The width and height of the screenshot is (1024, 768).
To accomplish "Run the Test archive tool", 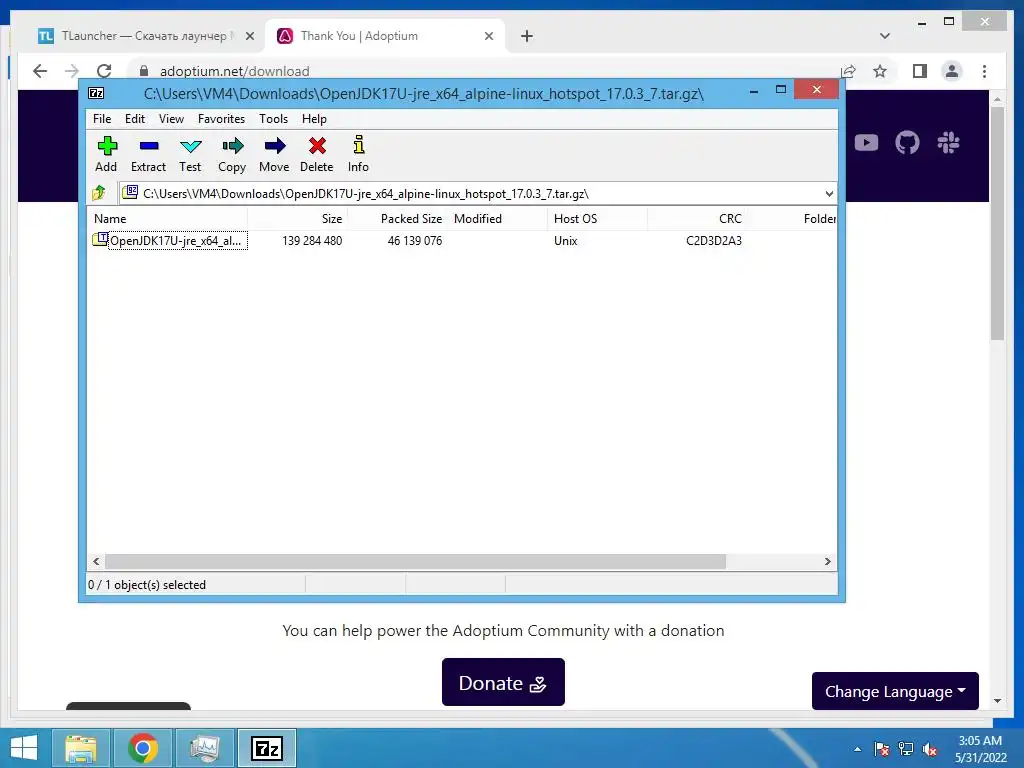I will [190, 154].
